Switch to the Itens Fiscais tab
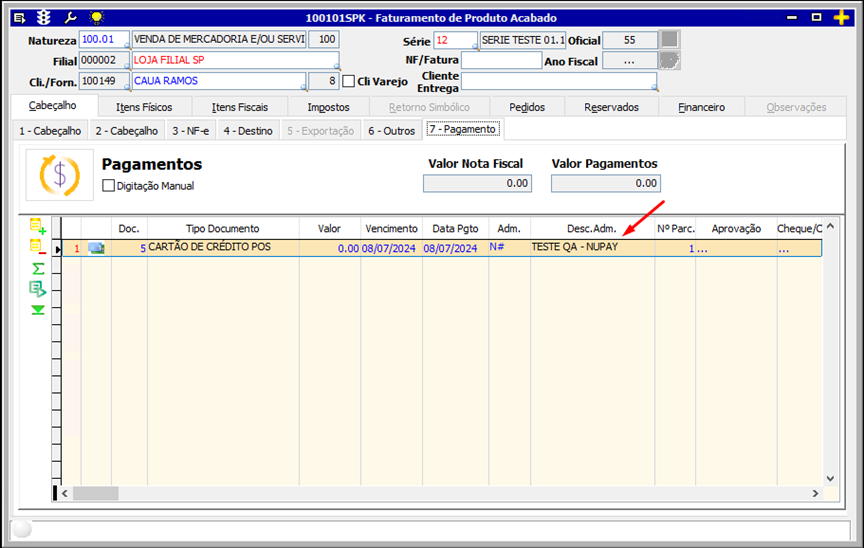The width and height of the screenshot is (864, 548). click(x=240, y=107)
